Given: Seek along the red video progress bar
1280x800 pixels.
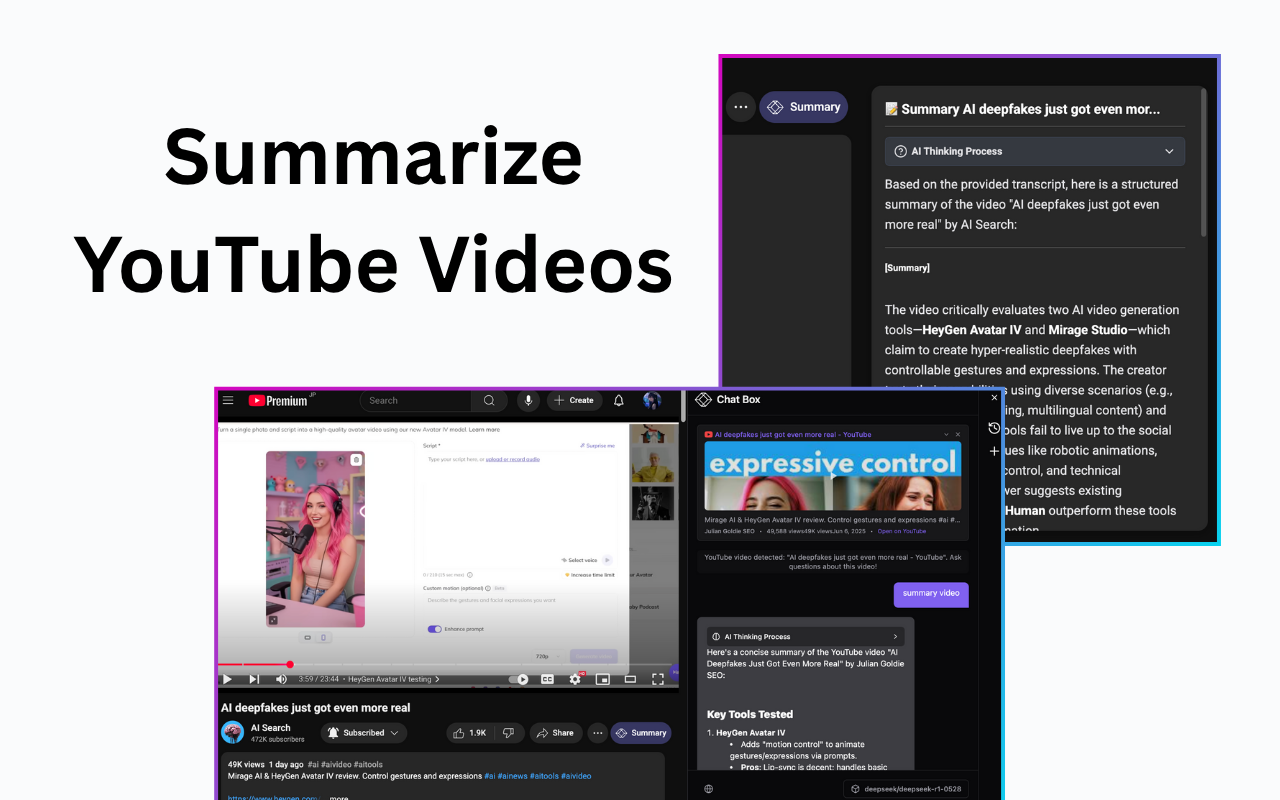Looking at the screenshot, I should 448,664.
